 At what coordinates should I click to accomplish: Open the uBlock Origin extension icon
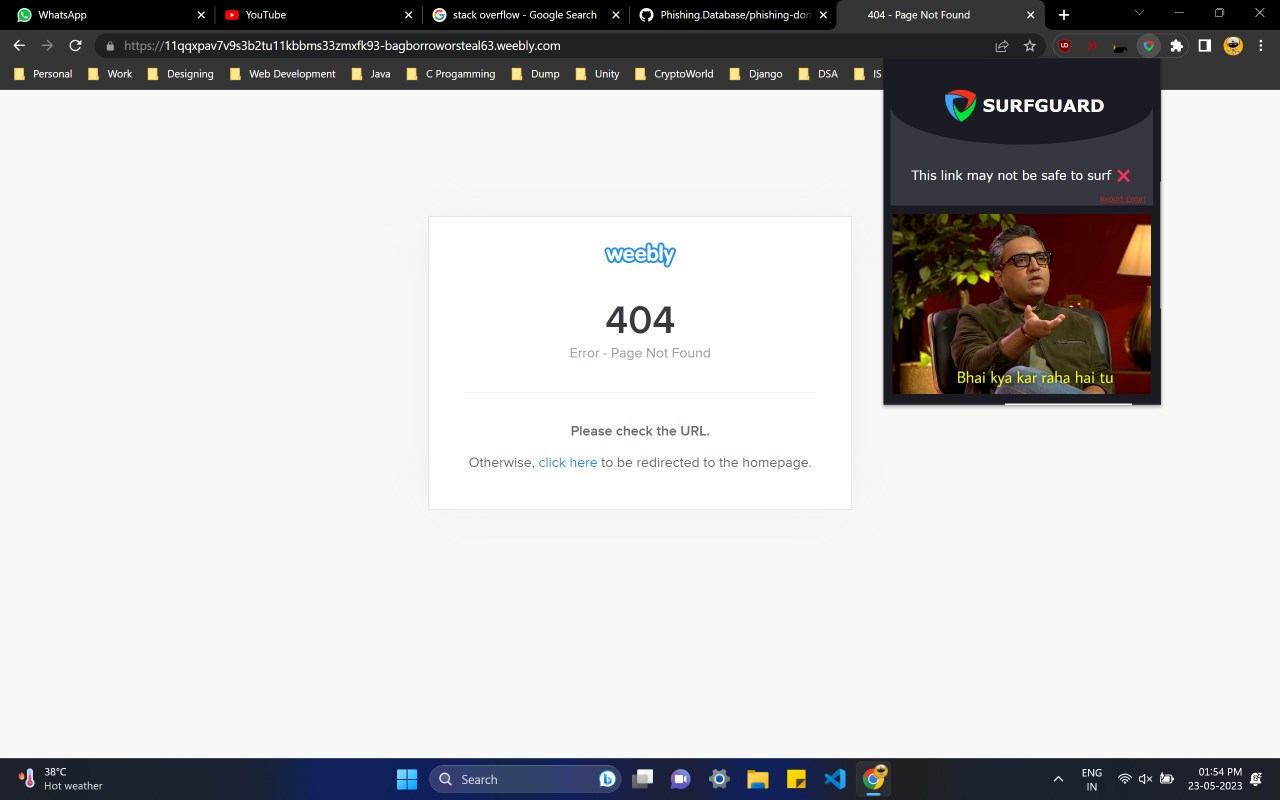point(1065,46)
